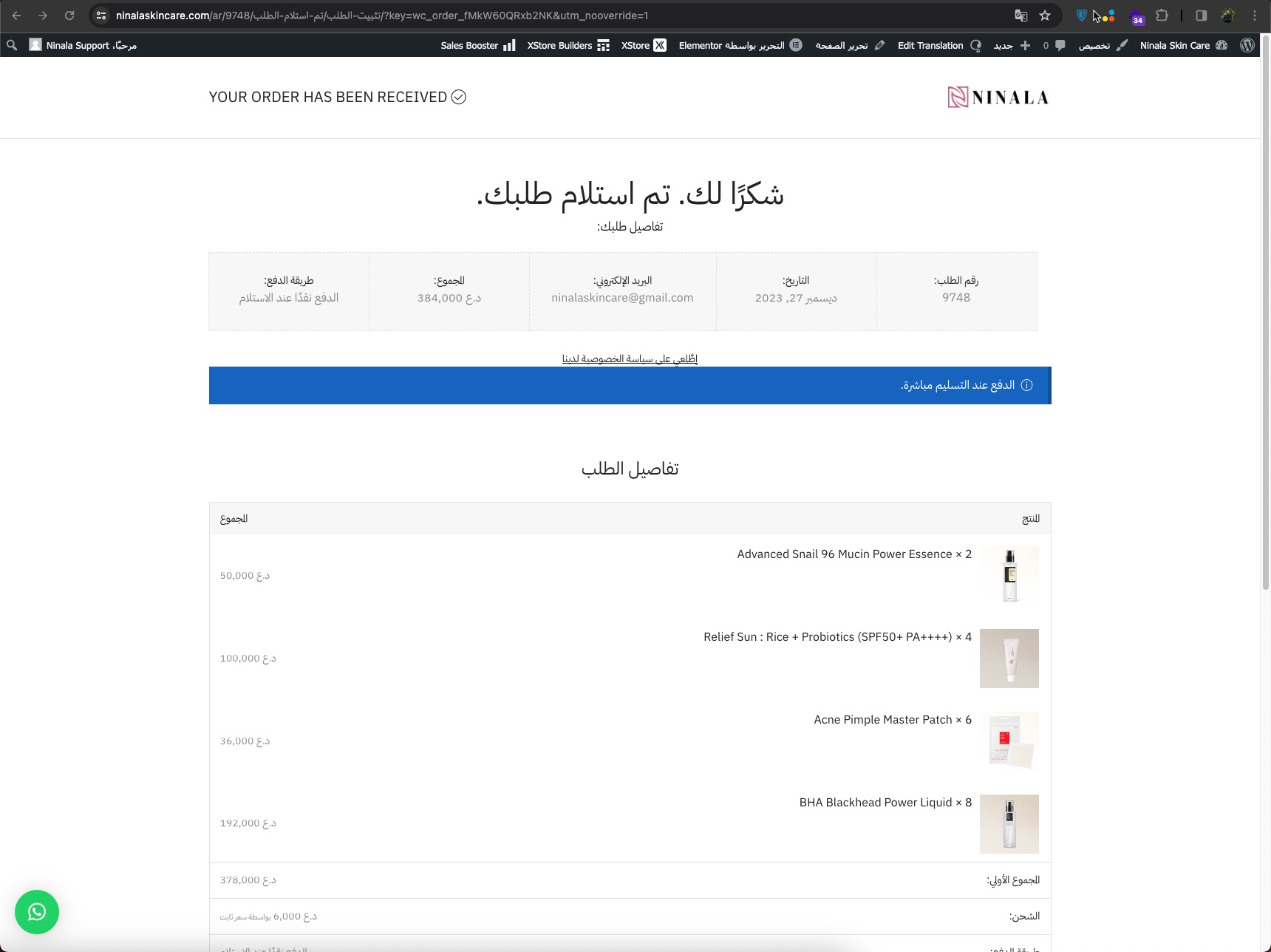Open Ninala Skin Care site menu

click(x=1183, y=45)
